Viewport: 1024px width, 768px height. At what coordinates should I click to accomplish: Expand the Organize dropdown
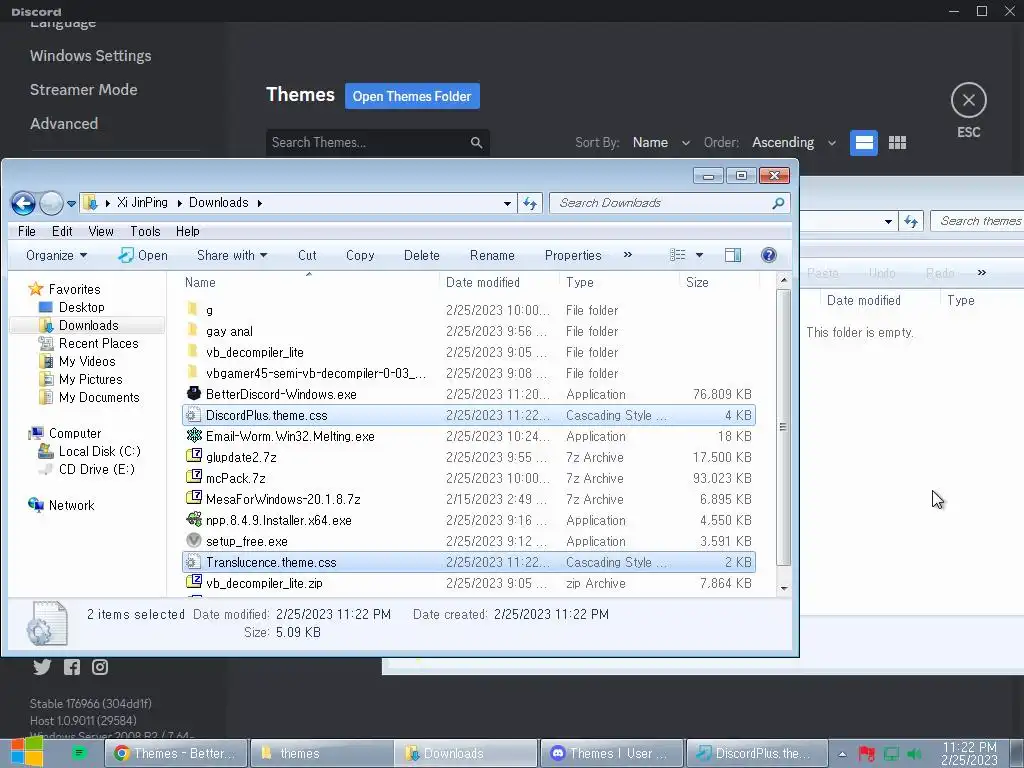pos(56,255)
